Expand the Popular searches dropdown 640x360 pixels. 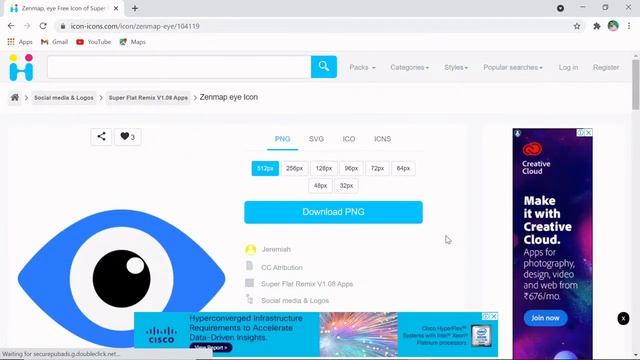pos(513,67)
